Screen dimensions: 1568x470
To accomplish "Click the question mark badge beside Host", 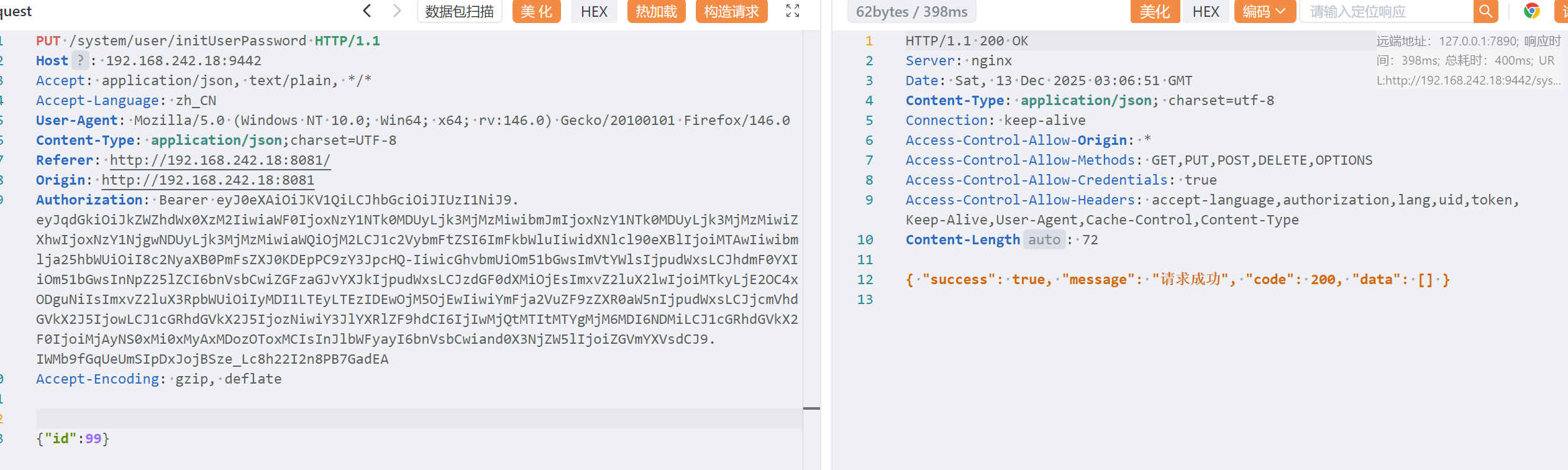I will [80, 60].
